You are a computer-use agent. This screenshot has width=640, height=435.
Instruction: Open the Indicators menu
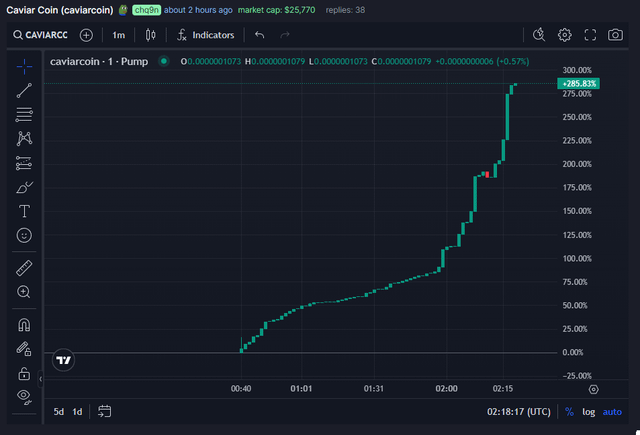[205, 35]
